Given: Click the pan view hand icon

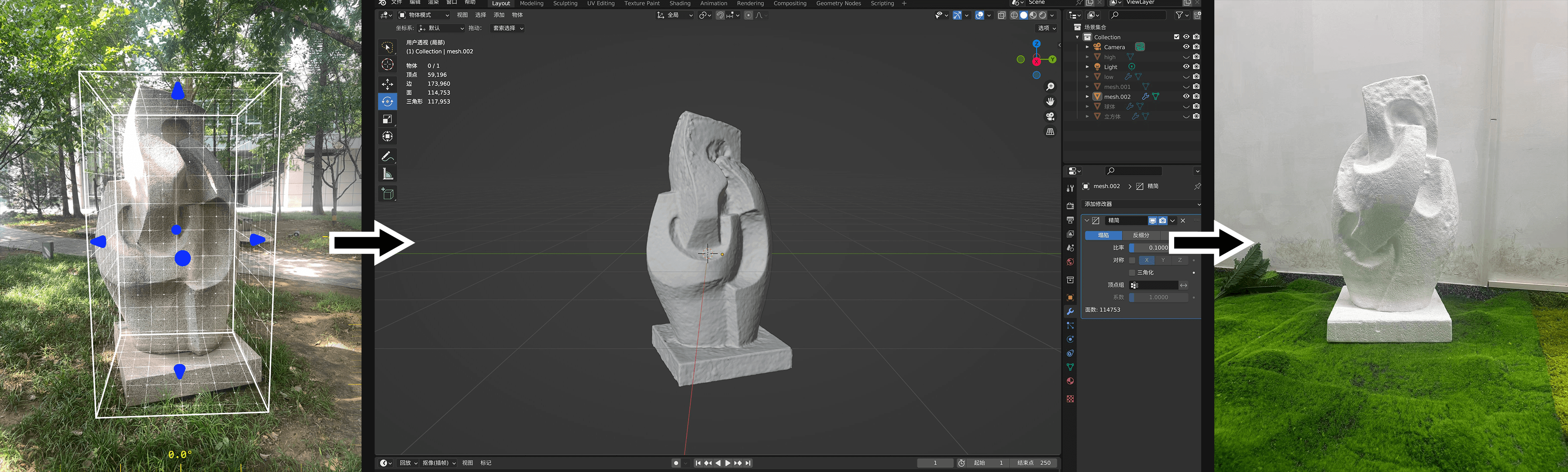Looking at the screenshot, I should (x=1050, y=101).
